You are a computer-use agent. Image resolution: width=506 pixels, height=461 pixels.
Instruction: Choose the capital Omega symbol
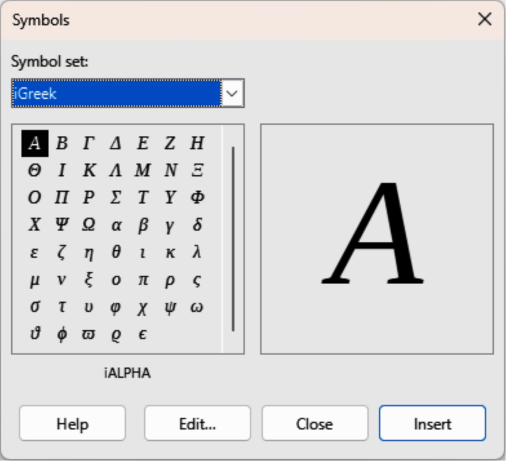coord(89,225)
